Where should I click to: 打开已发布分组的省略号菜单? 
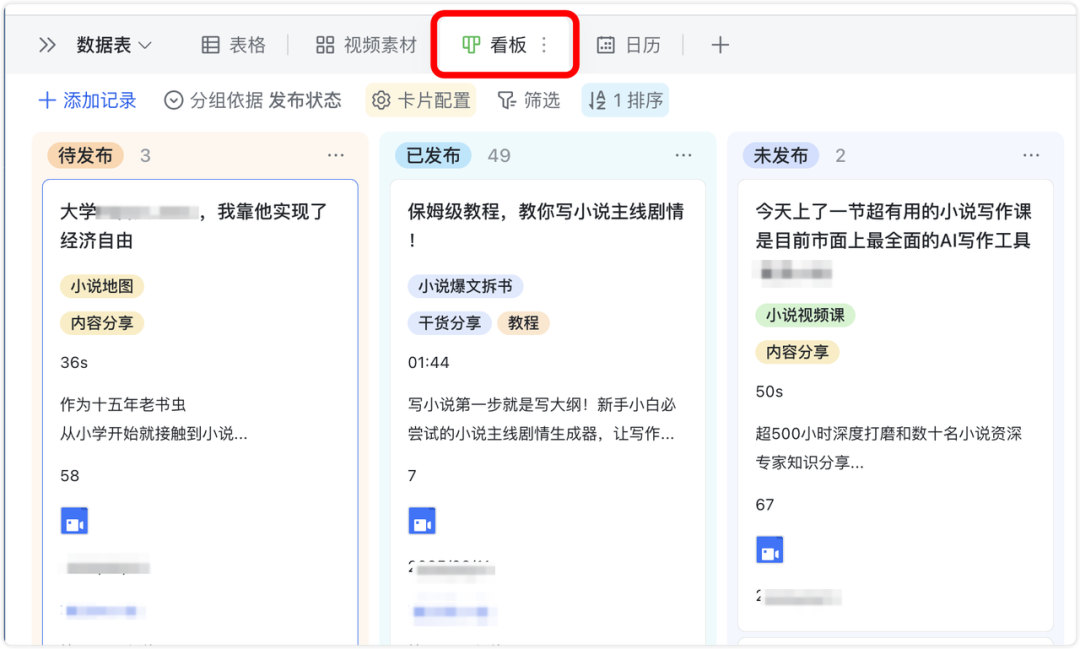(x=684, y=155)
